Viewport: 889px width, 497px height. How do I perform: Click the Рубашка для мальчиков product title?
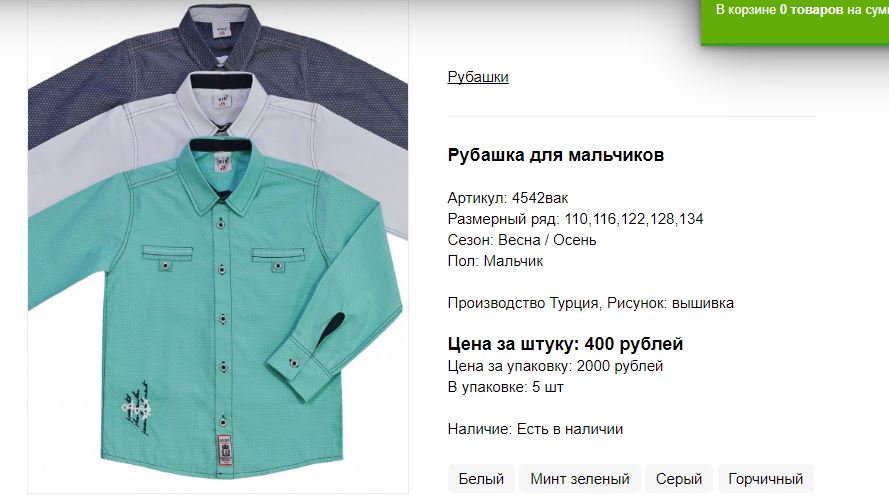point(556,155)
